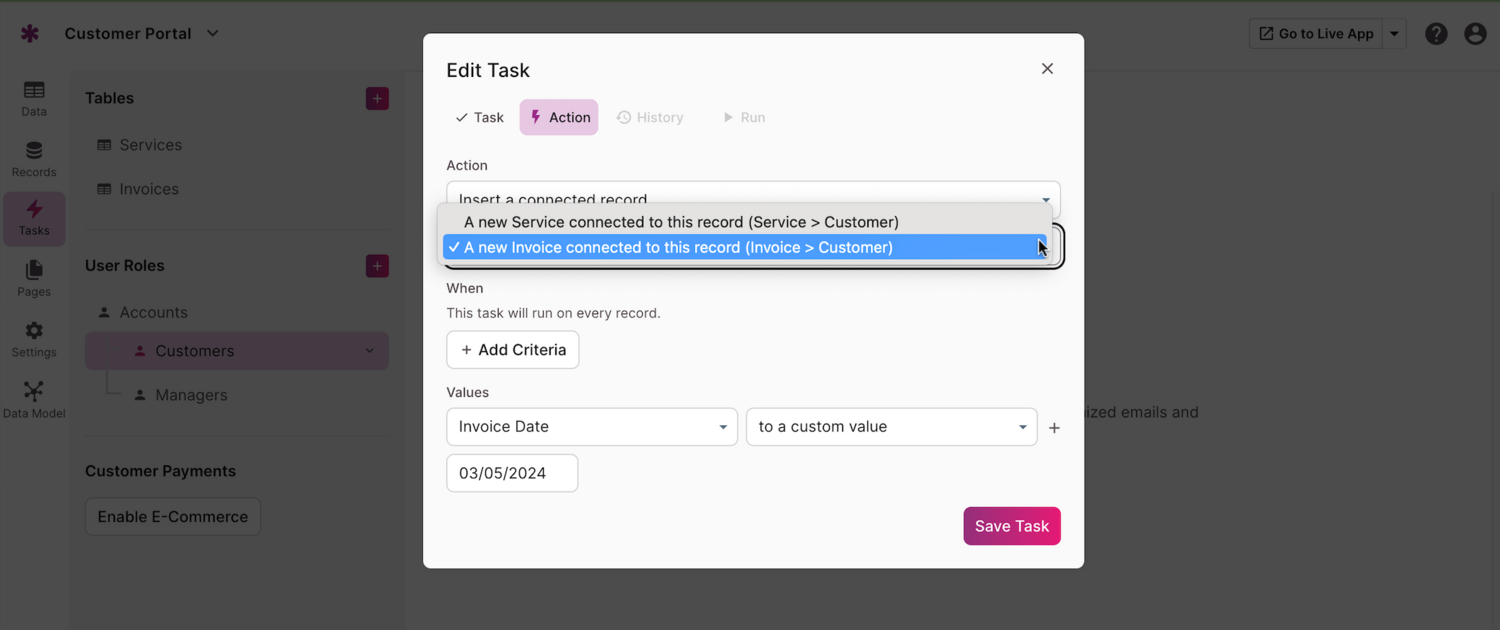Click the plus icon beside User Roles
The image size is (1500, 630).
click(x=377, y=266)
